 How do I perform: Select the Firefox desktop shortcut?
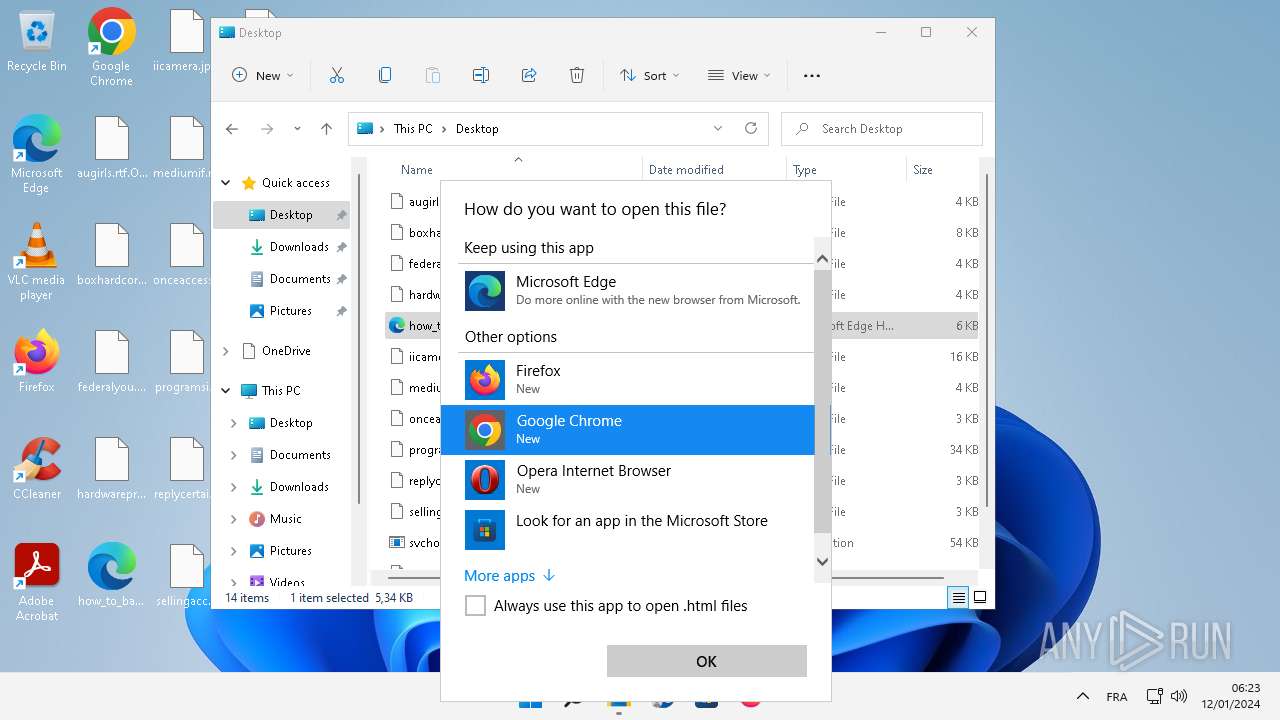[37, 361]
